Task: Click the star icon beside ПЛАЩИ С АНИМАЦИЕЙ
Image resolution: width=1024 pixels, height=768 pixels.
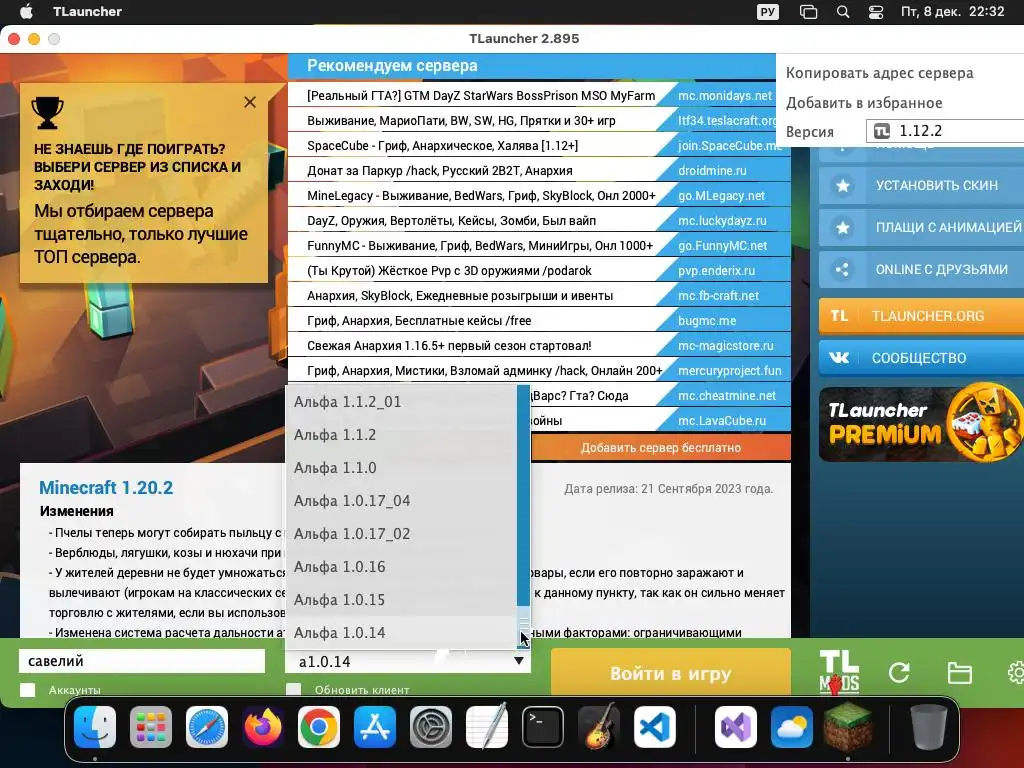Action: [842, 227]
